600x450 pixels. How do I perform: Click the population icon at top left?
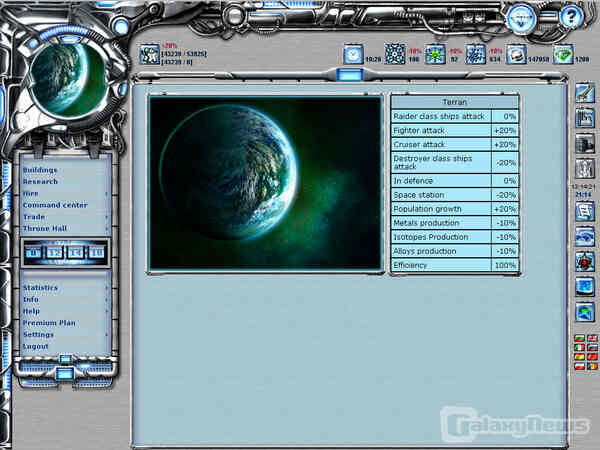tap(149, 54)
